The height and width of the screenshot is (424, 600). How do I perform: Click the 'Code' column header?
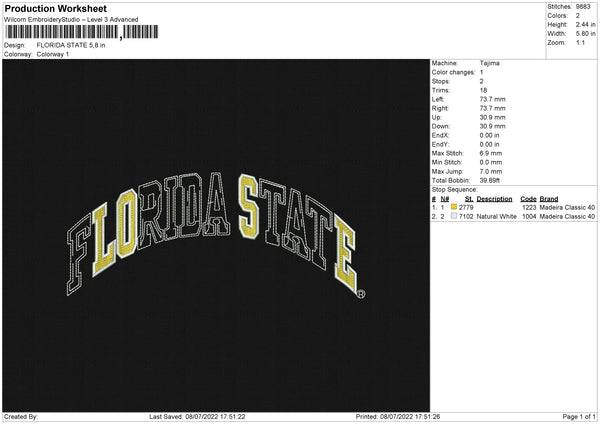[528, 199]
